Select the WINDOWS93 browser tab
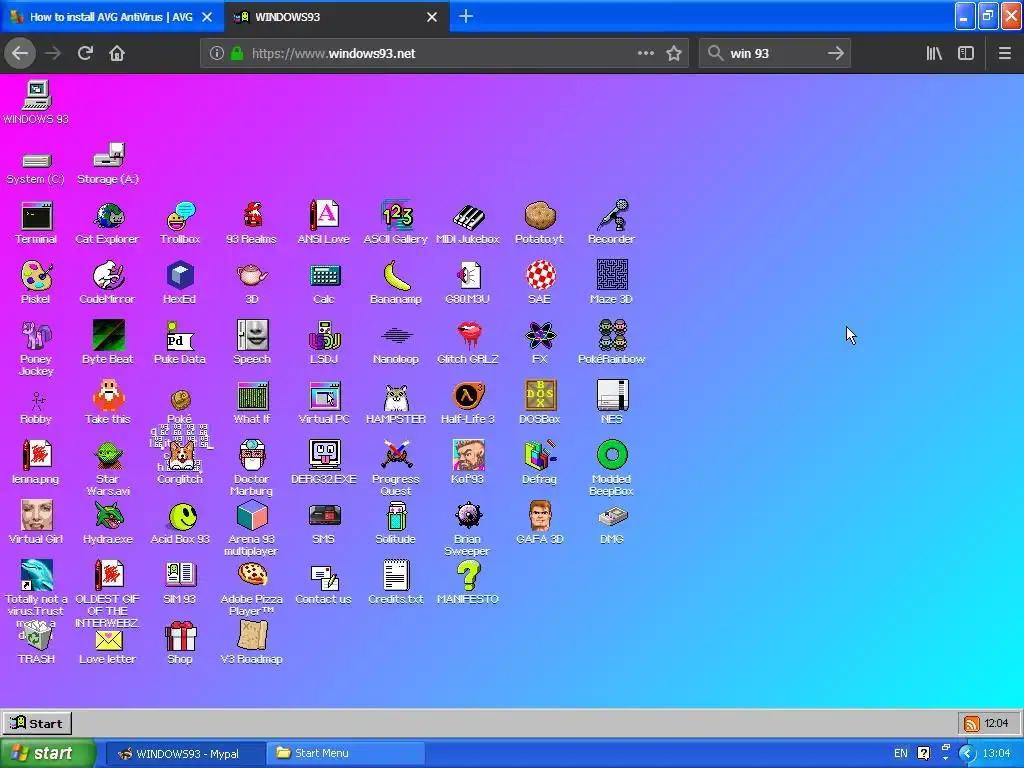This screenshot has height=768, width=1024. (337, 17)
